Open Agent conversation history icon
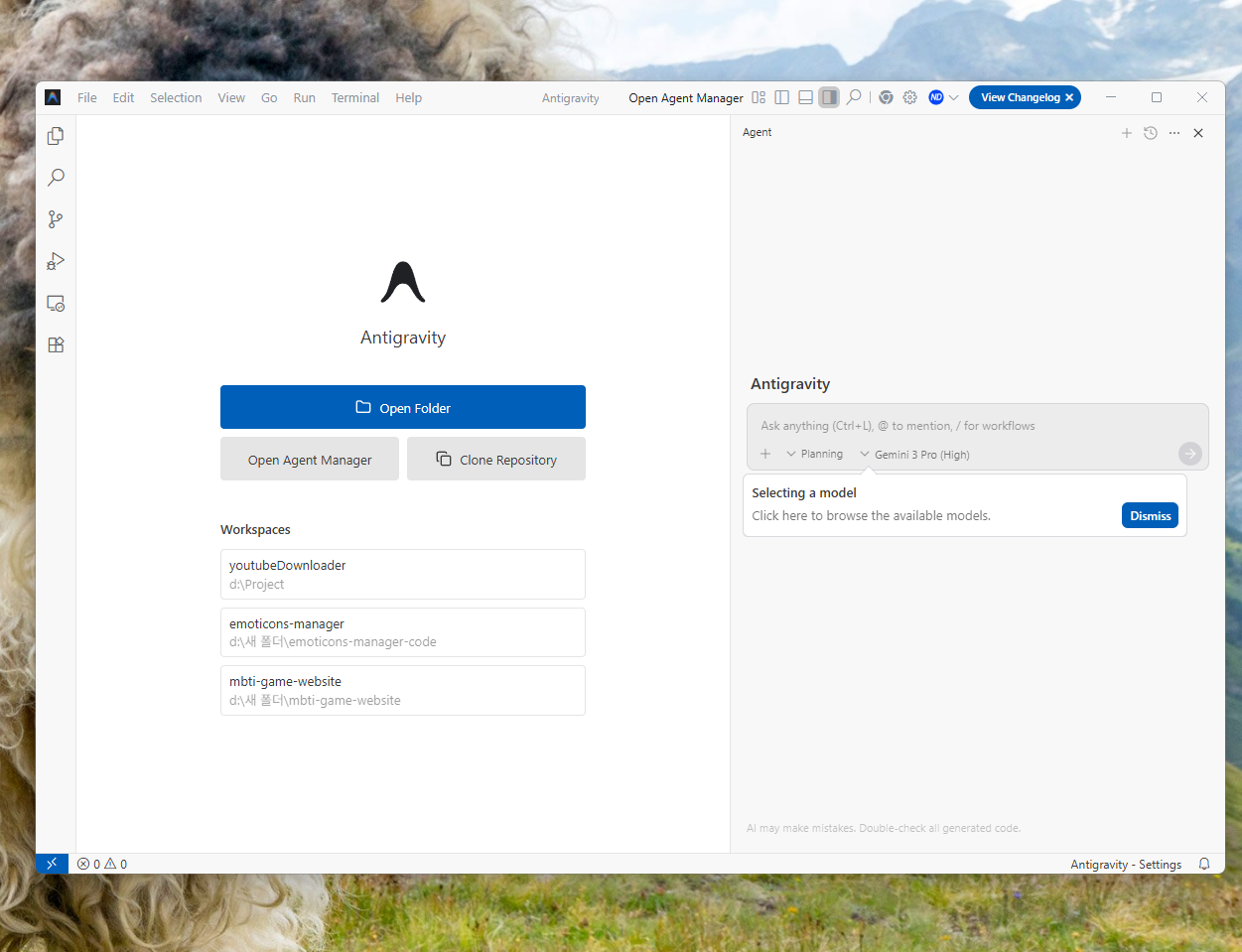Screen dimensions: 1242x952 [1151, 133]
